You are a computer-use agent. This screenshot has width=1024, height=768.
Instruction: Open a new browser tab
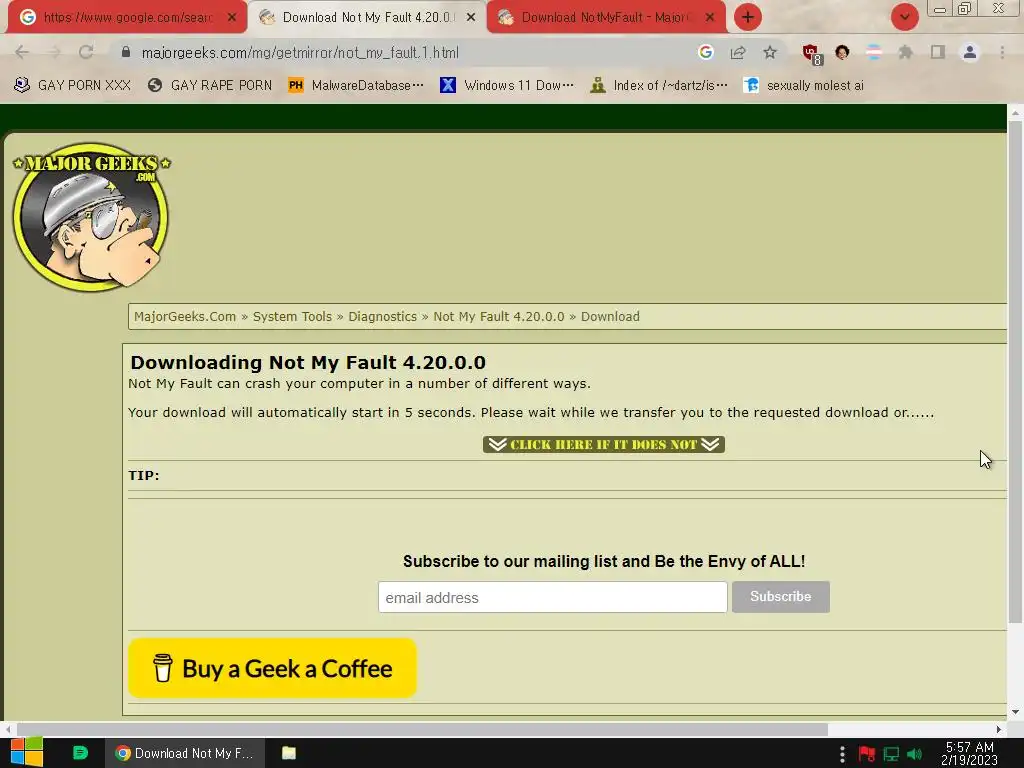pyautogui.click(x=748, y=17)
